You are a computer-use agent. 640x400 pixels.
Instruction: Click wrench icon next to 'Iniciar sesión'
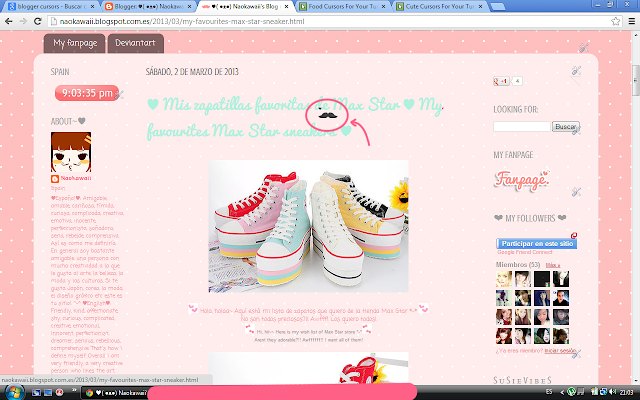(x=576, y=354)
